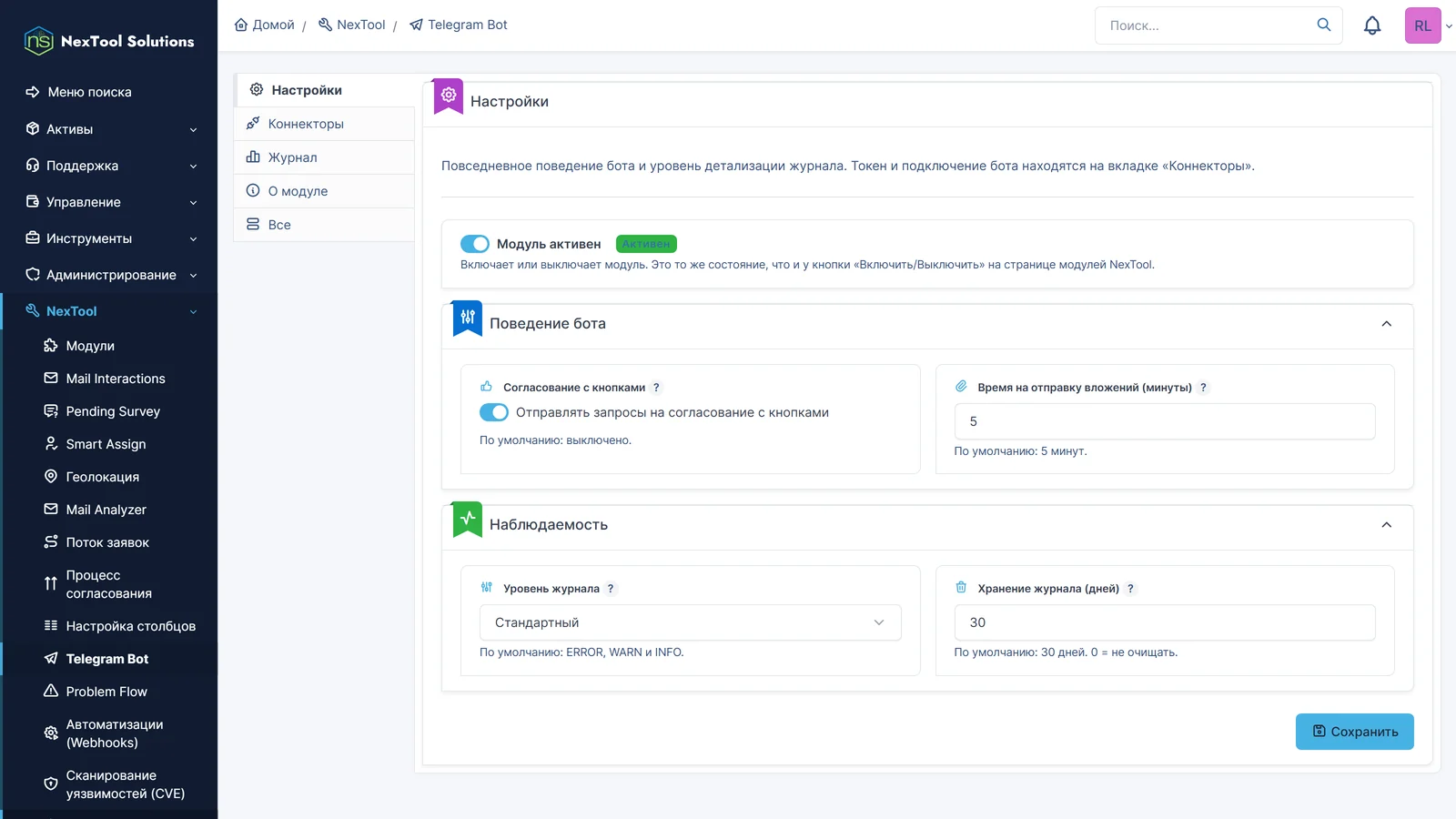Click help icon for Уровень журнала
The width and height of the screenshot is (1456, 819).
click(x=611, y=589)
